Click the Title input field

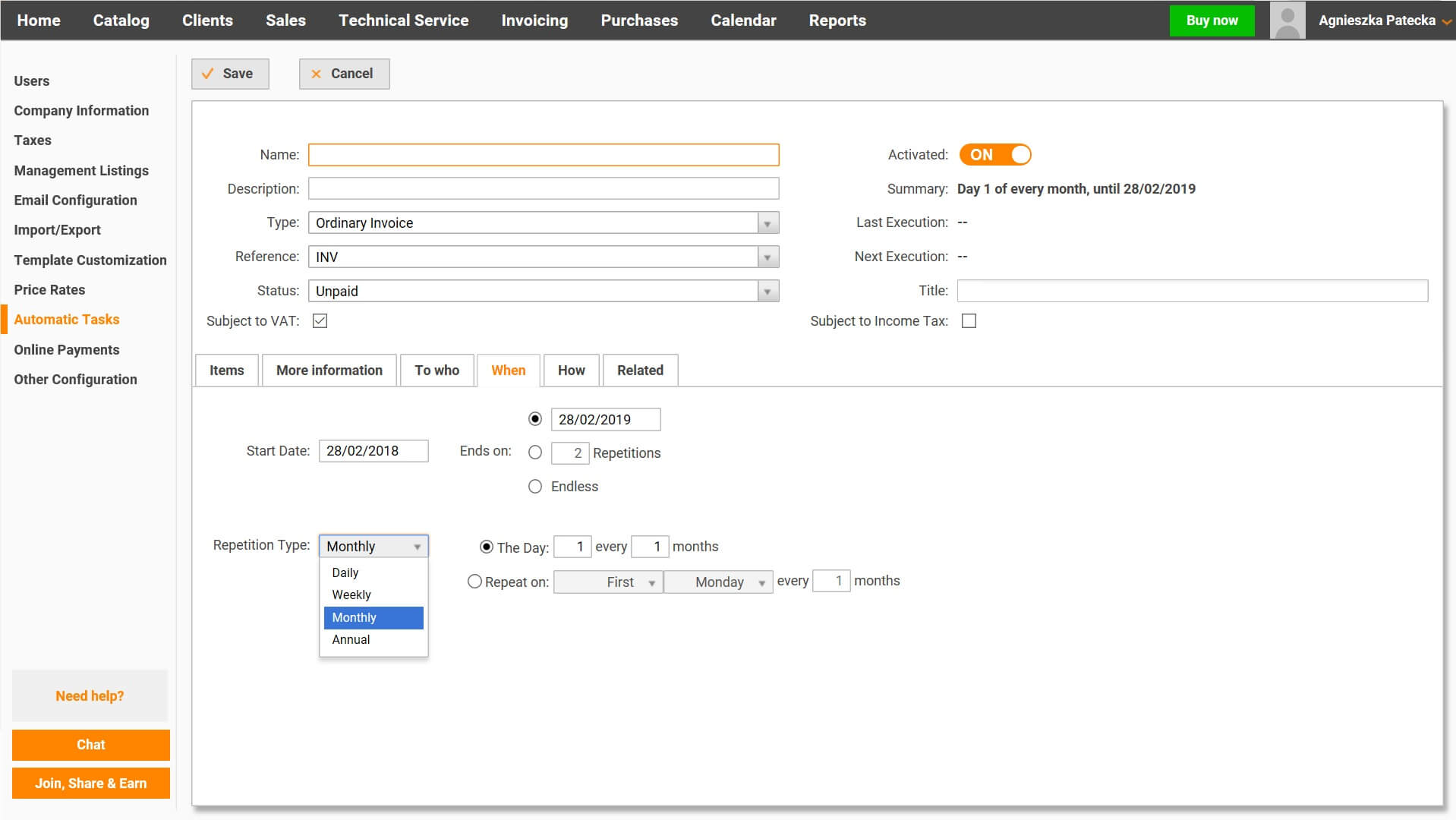tap(1193, 291)
